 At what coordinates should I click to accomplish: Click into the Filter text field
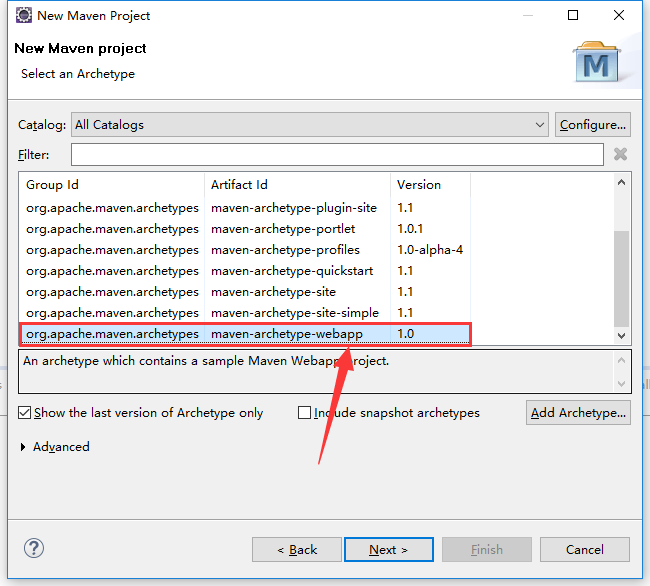337,155
